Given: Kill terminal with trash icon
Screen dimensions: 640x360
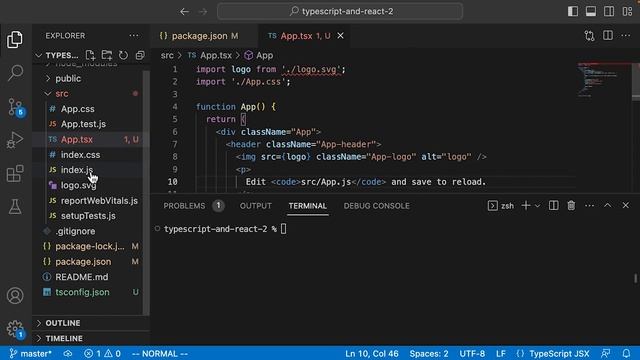Looking at the screenshot, I should (571, 205).
